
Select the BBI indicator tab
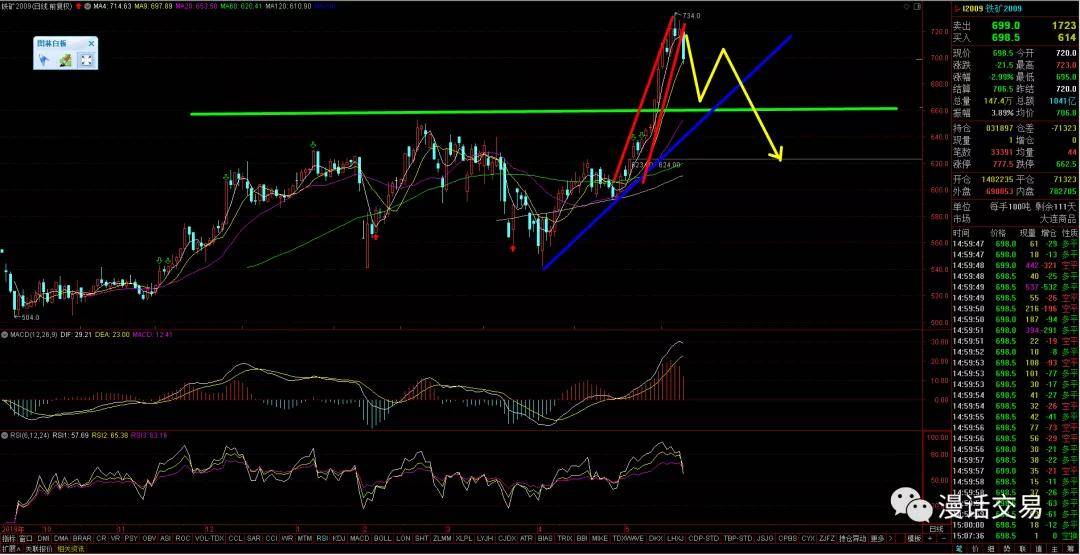[x=582, y=538]
